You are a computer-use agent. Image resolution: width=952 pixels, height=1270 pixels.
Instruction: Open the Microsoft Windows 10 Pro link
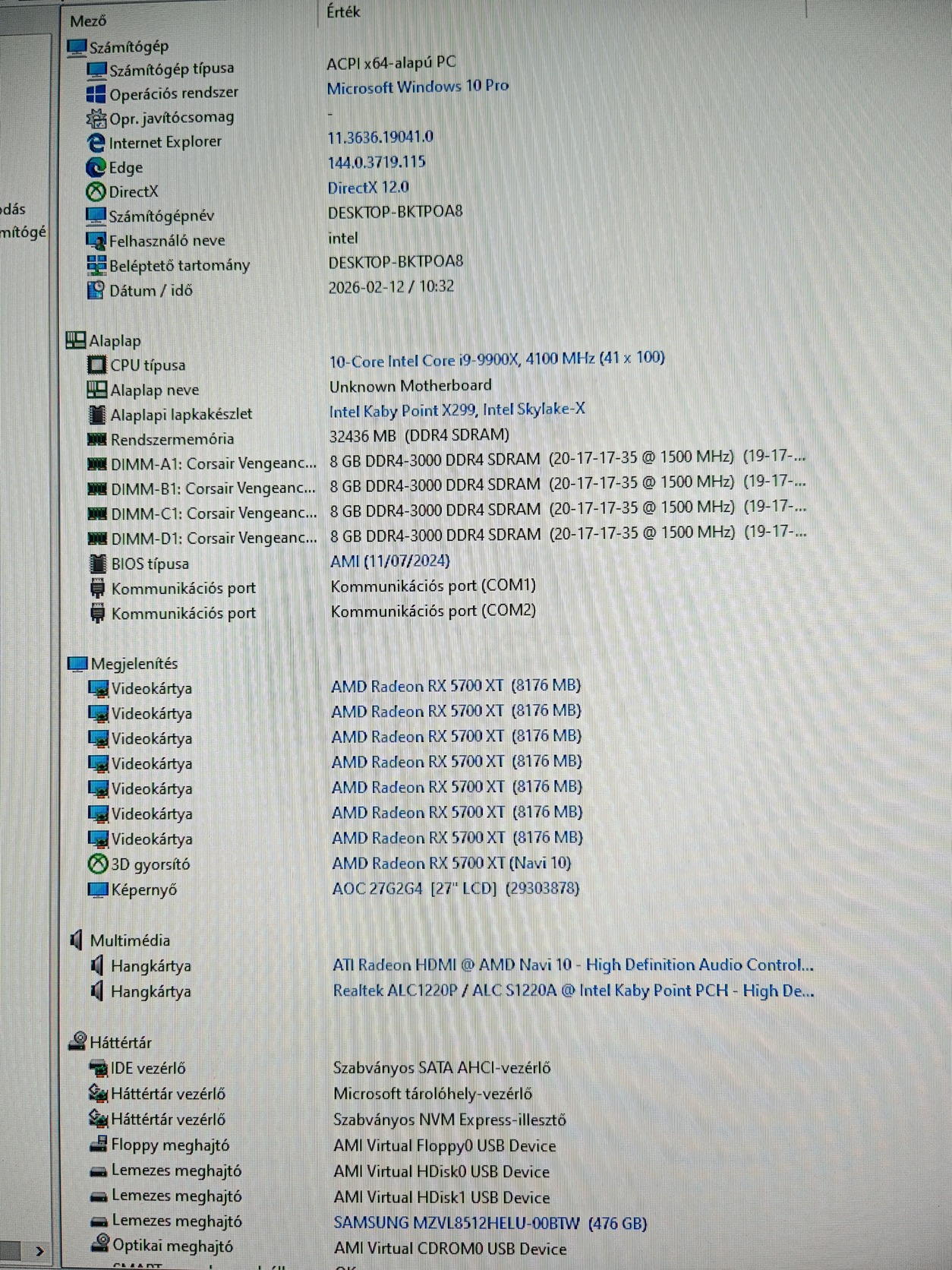point(418,87)
